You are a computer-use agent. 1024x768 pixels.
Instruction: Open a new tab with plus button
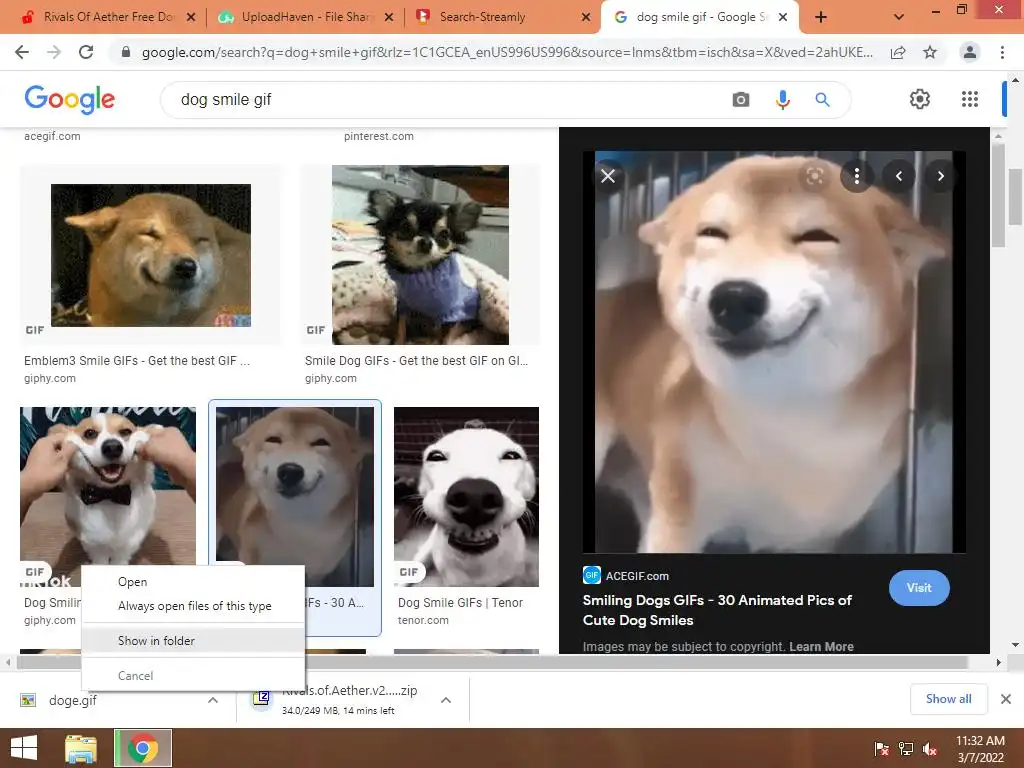pos(821,18)
